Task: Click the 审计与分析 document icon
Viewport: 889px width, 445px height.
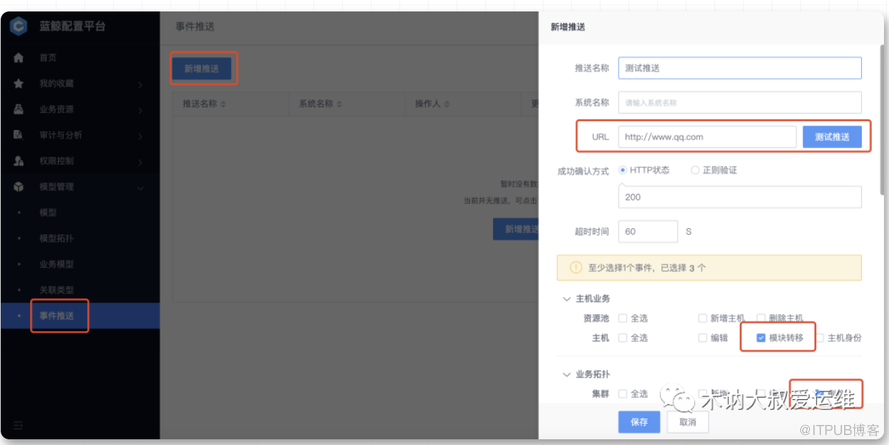Action: [18, 135]
